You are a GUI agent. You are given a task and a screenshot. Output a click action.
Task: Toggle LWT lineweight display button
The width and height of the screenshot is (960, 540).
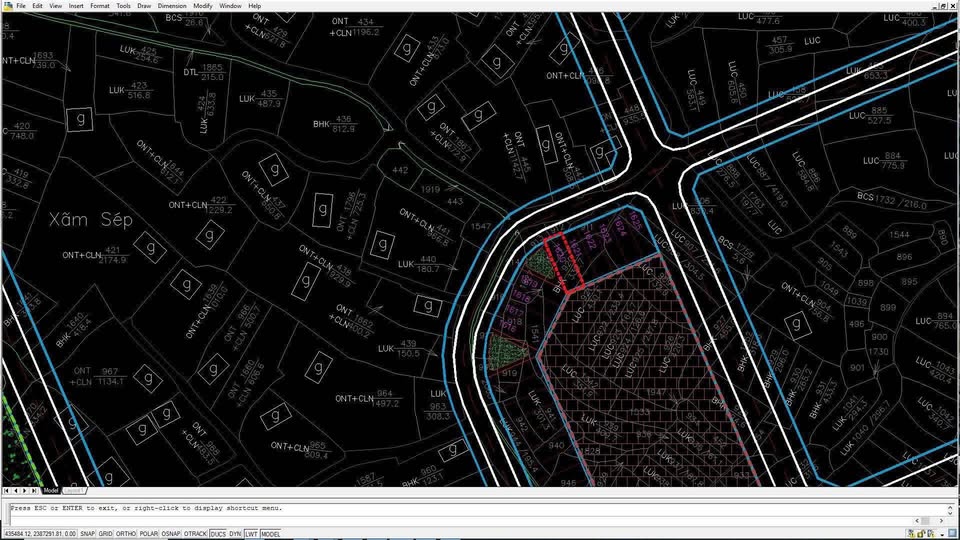251,534
